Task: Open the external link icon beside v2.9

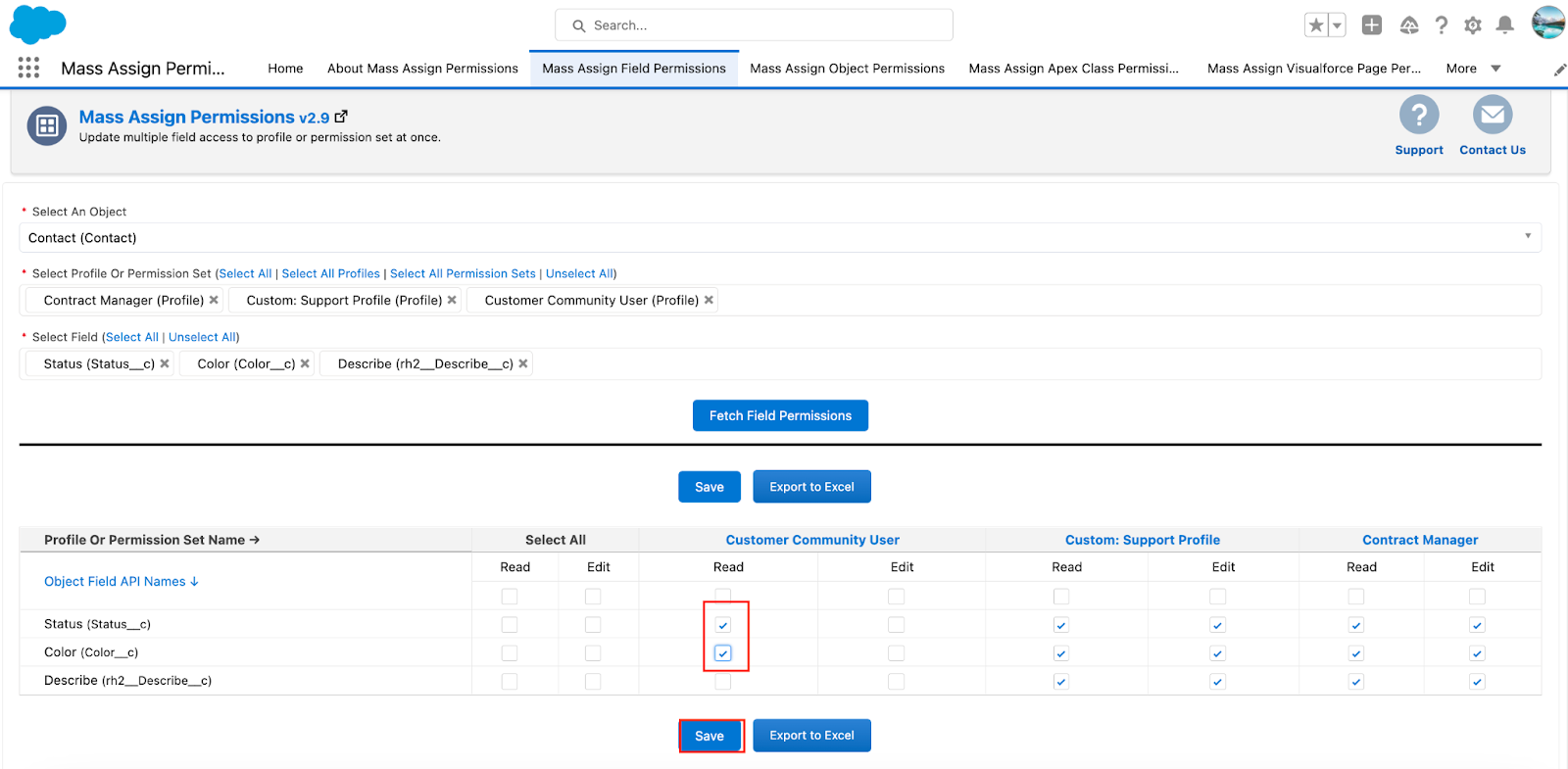Action: pos(341,117)
